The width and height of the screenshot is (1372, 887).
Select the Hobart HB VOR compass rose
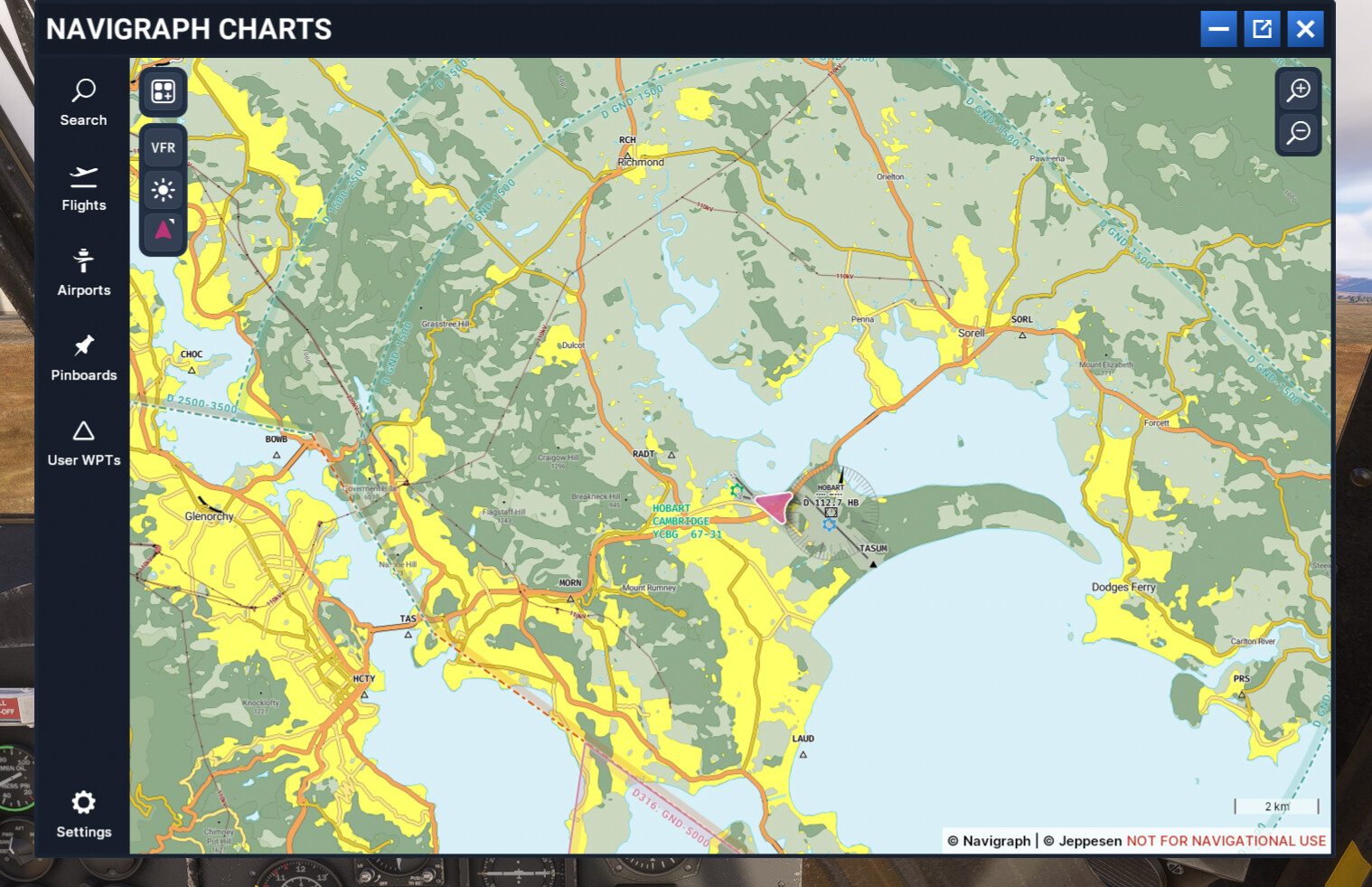[832, 513]
